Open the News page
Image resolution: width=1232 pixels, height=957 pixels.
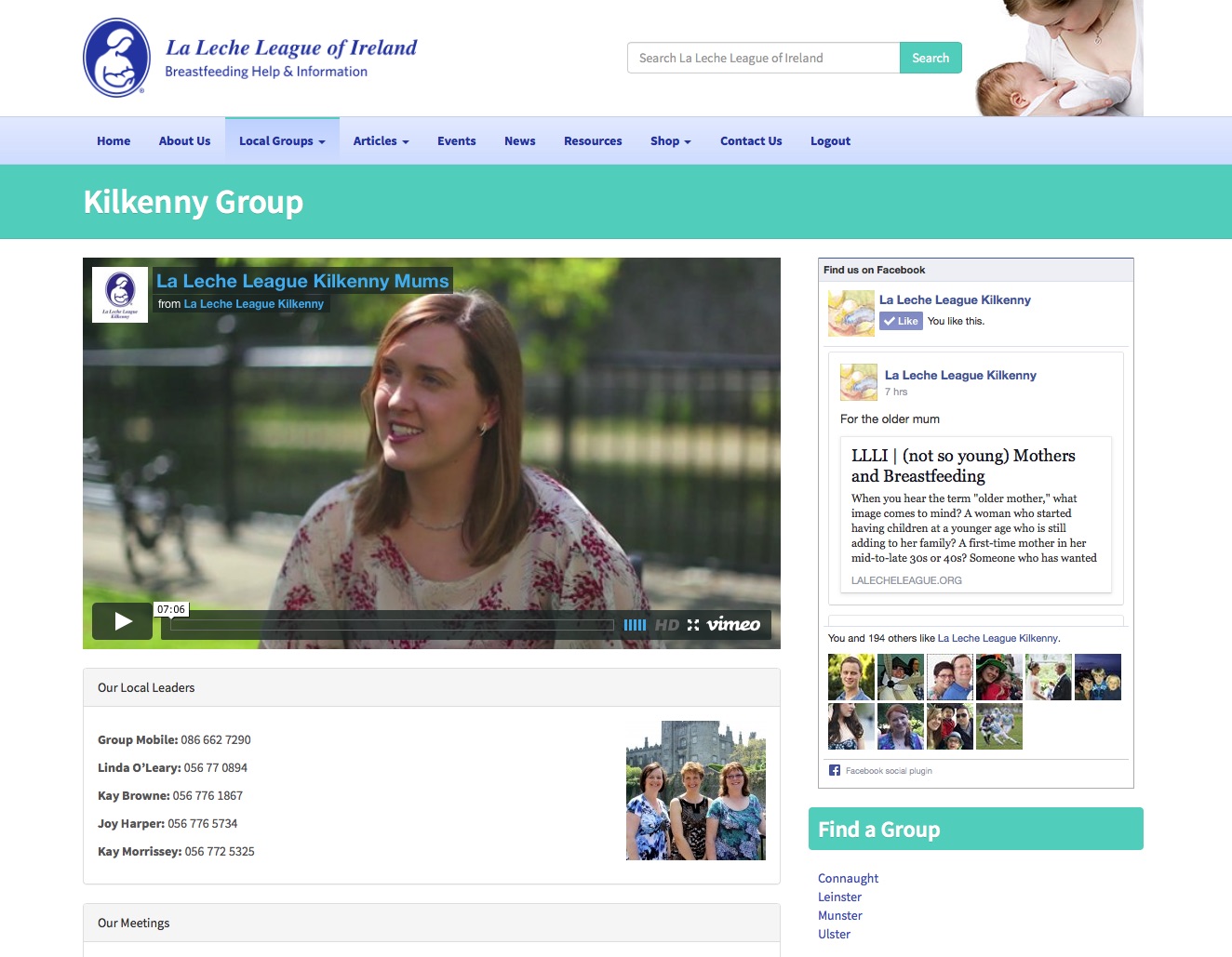point(519,141)
